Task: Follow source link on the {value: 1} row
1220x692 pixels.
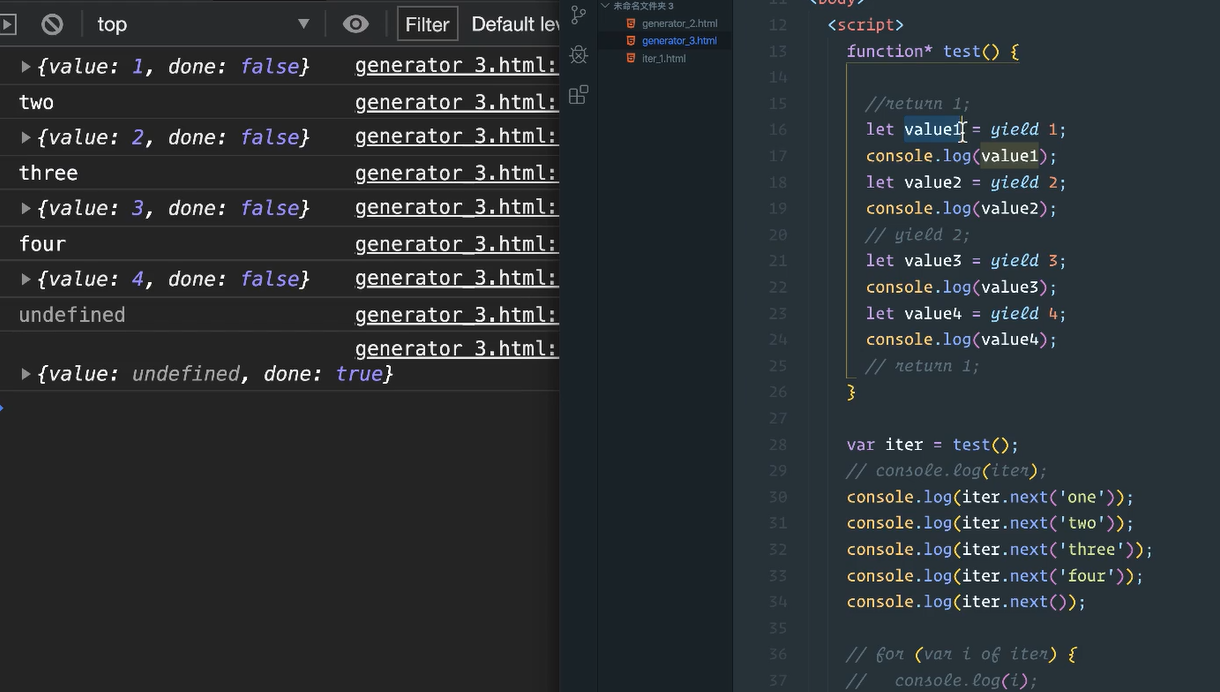Action: 457,66
